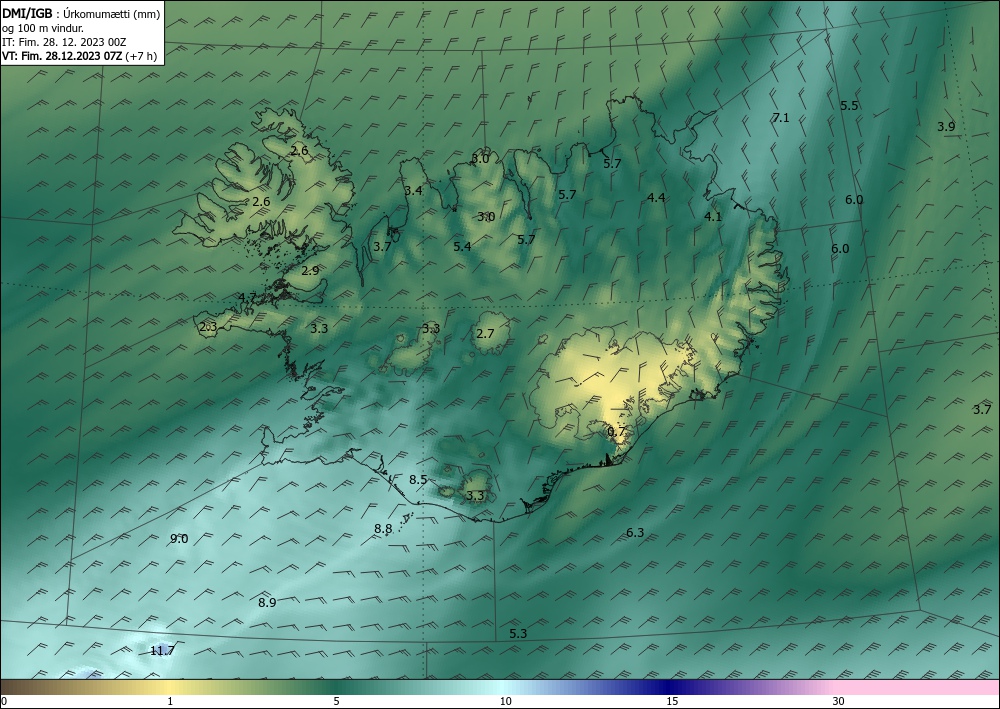Click the dark navy band of the color scale
Screen dimensions: 1000x709
(x=670, y=687)
